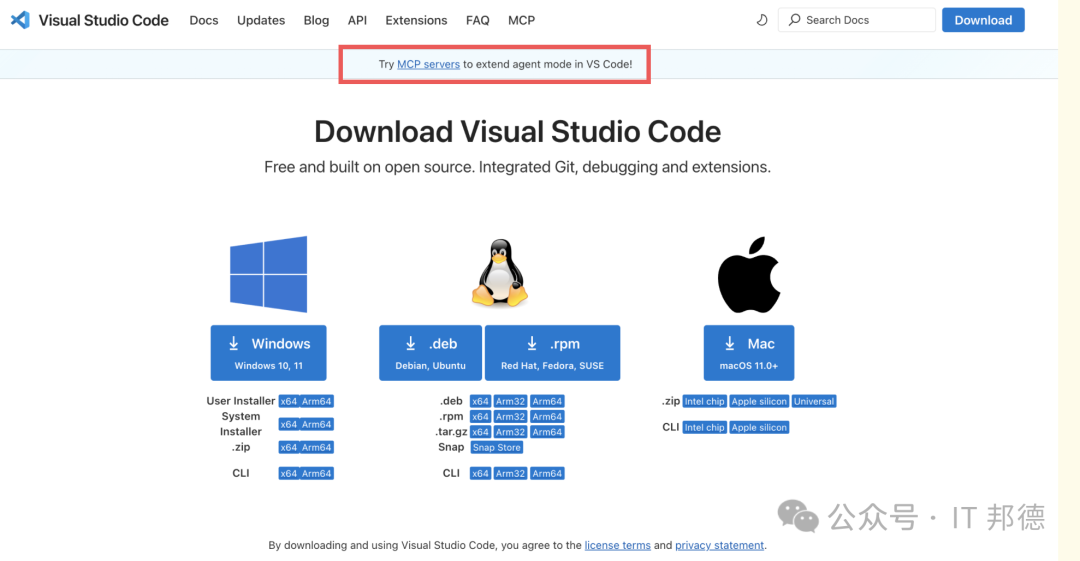Image resolution: width=1080 pixels, height=561 pixels.
Task: Select Arm64 for Windows CLI
Action: [x=317, y=473]
